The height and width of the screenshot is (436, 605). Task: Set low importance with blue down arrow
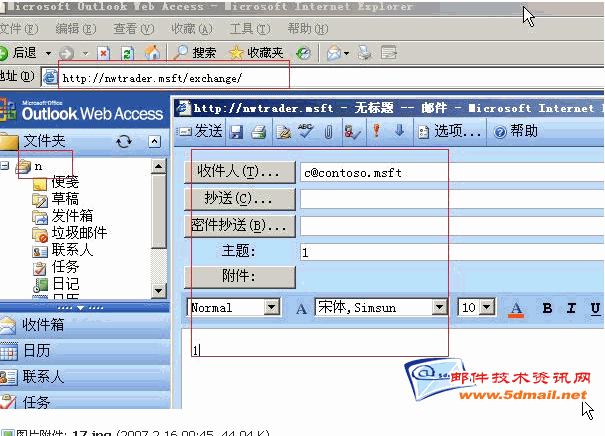(399, 131)
